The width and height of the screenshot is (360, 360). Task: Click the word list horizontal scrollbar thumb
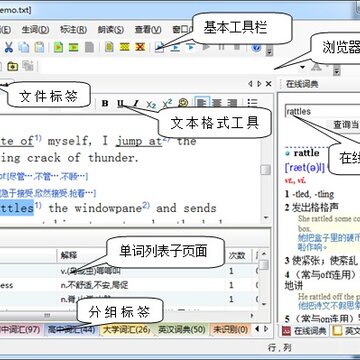tap(47, 315)
